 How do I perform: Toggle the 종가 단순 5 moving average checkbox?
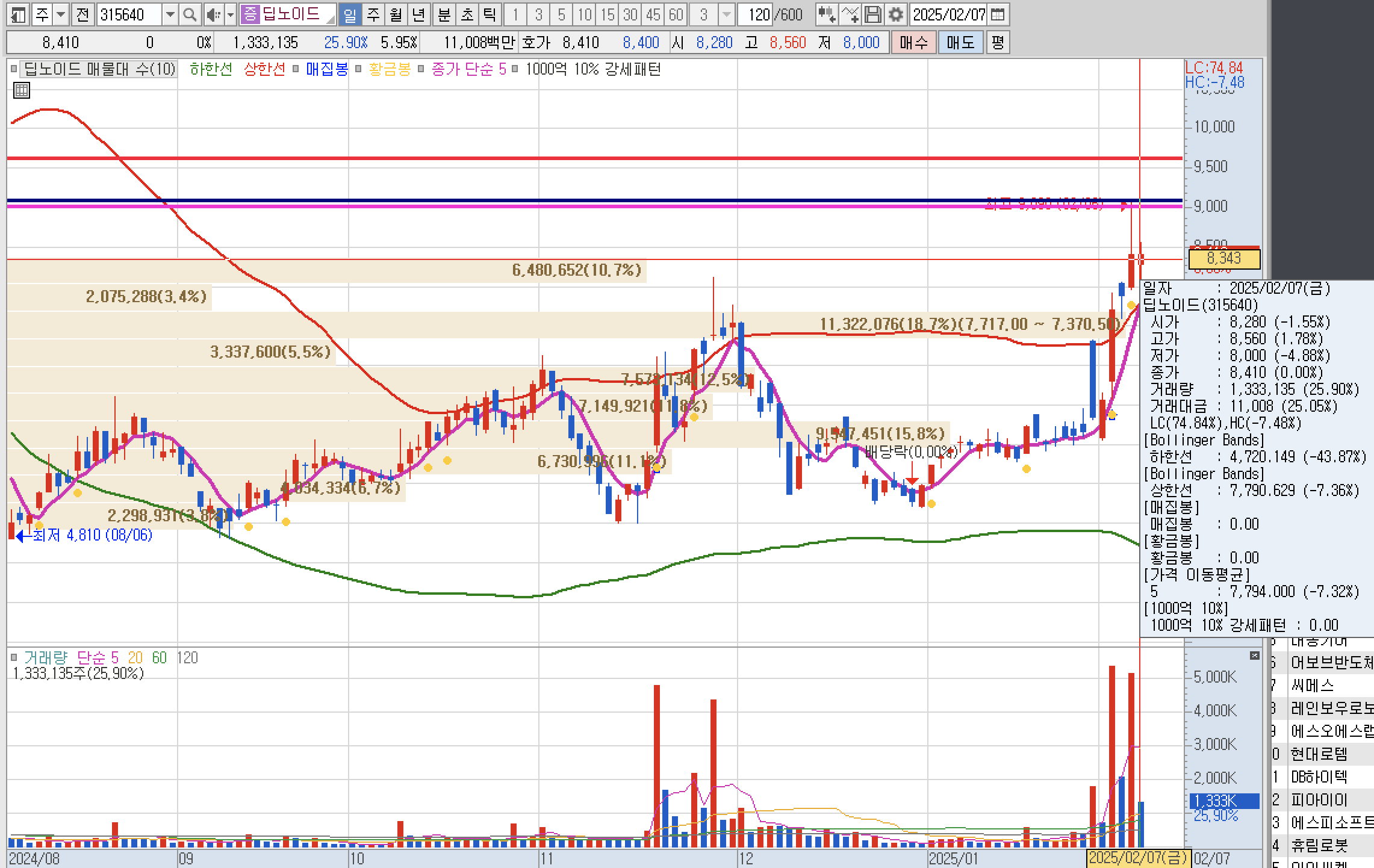[421, 69]
